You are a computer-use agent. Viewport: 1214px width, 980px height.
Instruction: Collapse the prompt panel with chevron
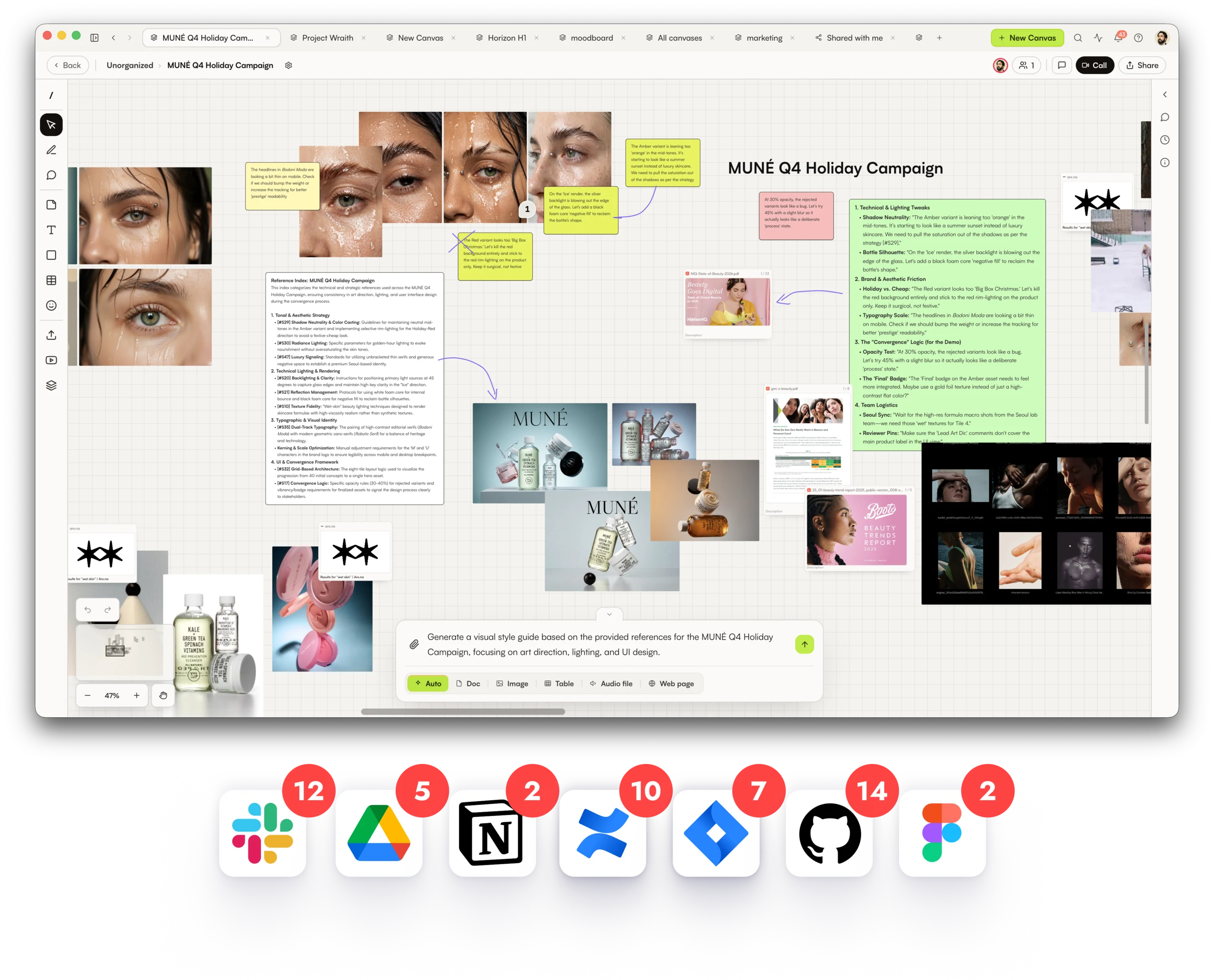pyautogui.click(x=609, y=614)
